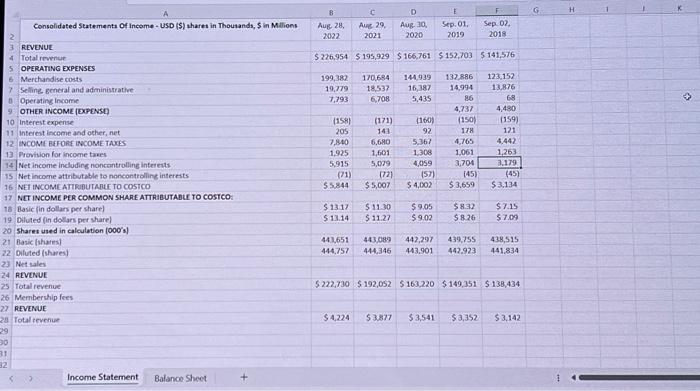This screenshot has height=391, width=700.
Task: Select Provision for income taxes label
Action: point(62,154)
